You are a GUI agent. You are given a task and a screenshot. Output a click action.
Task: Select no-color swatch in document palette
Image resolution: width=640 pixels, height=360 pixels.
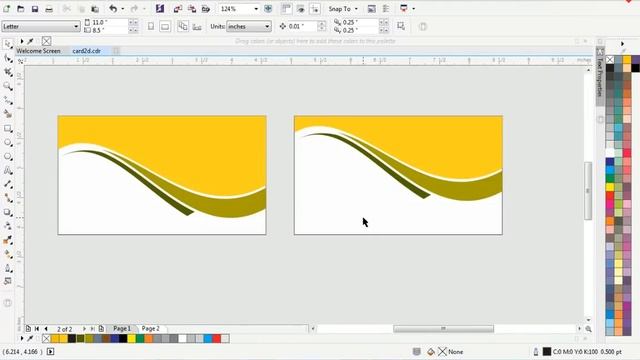pos(46,338)
